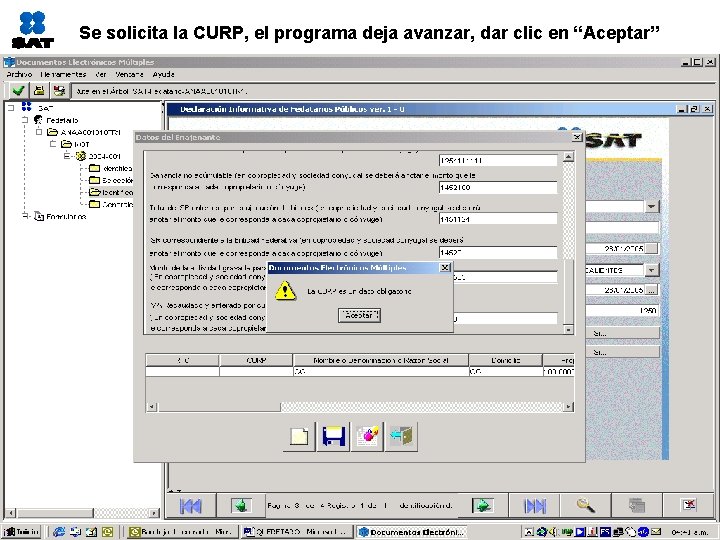Screen dimensions: 720x540
Task: Open the Archivo menu
Action: (x=19, y=74)
